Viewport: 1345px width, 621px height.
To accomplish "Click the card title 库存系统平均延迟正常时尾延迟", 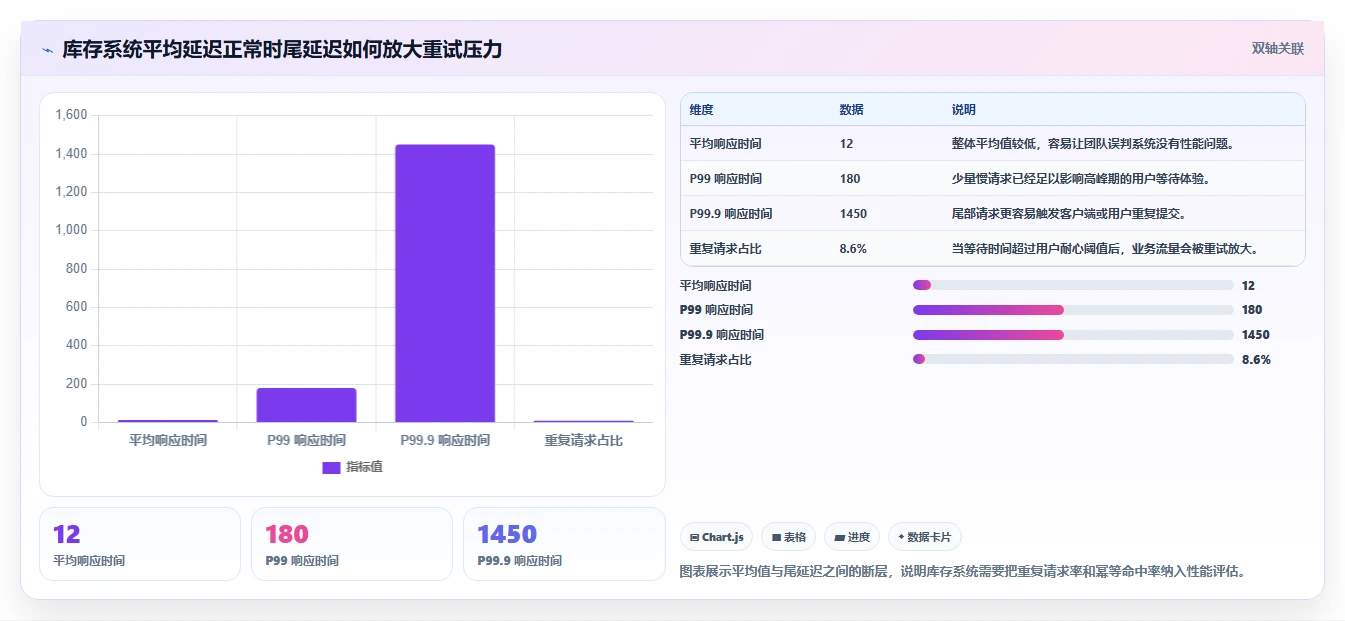I will tap(282, 49).
